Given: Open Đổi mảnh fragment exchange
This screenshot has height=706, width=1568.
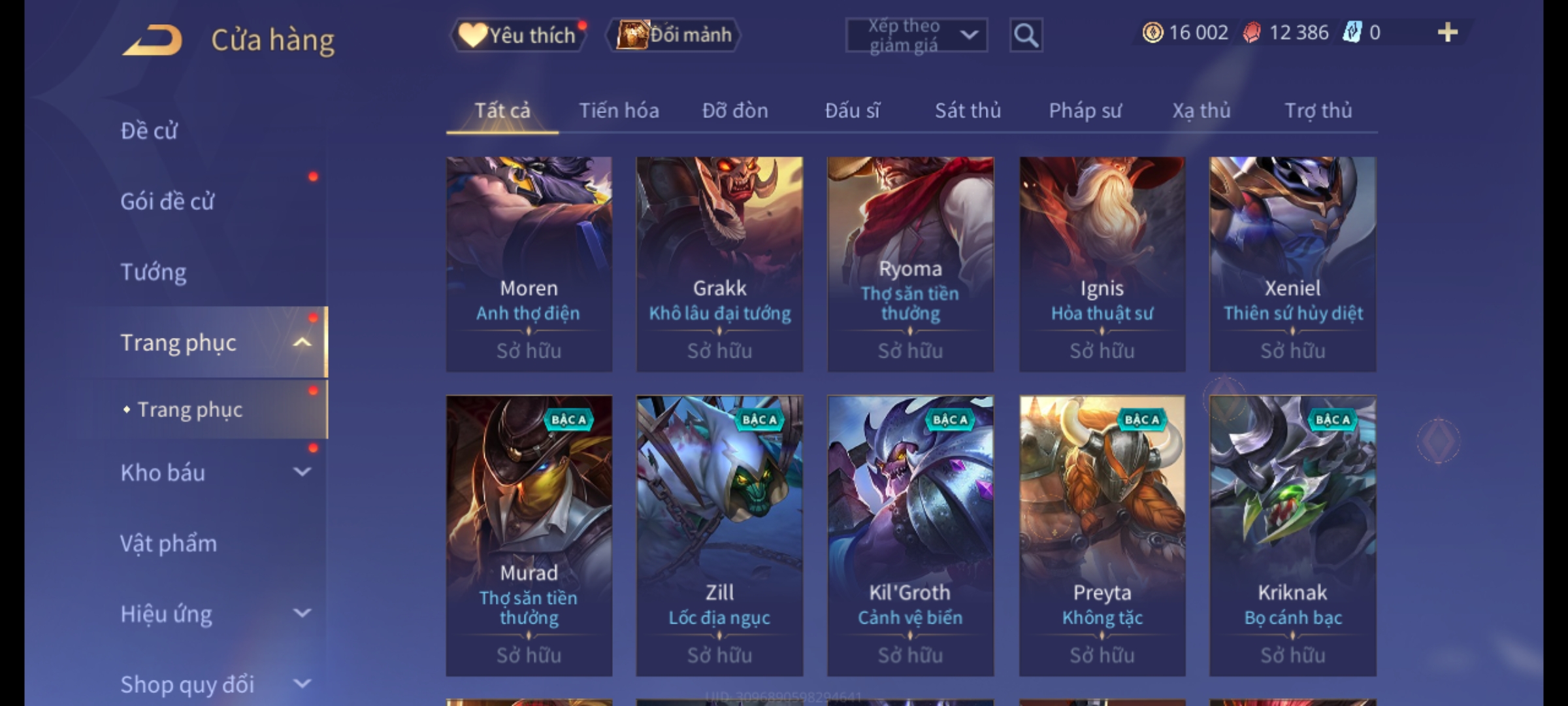Looking at the screenshot, I should point(674,35).
